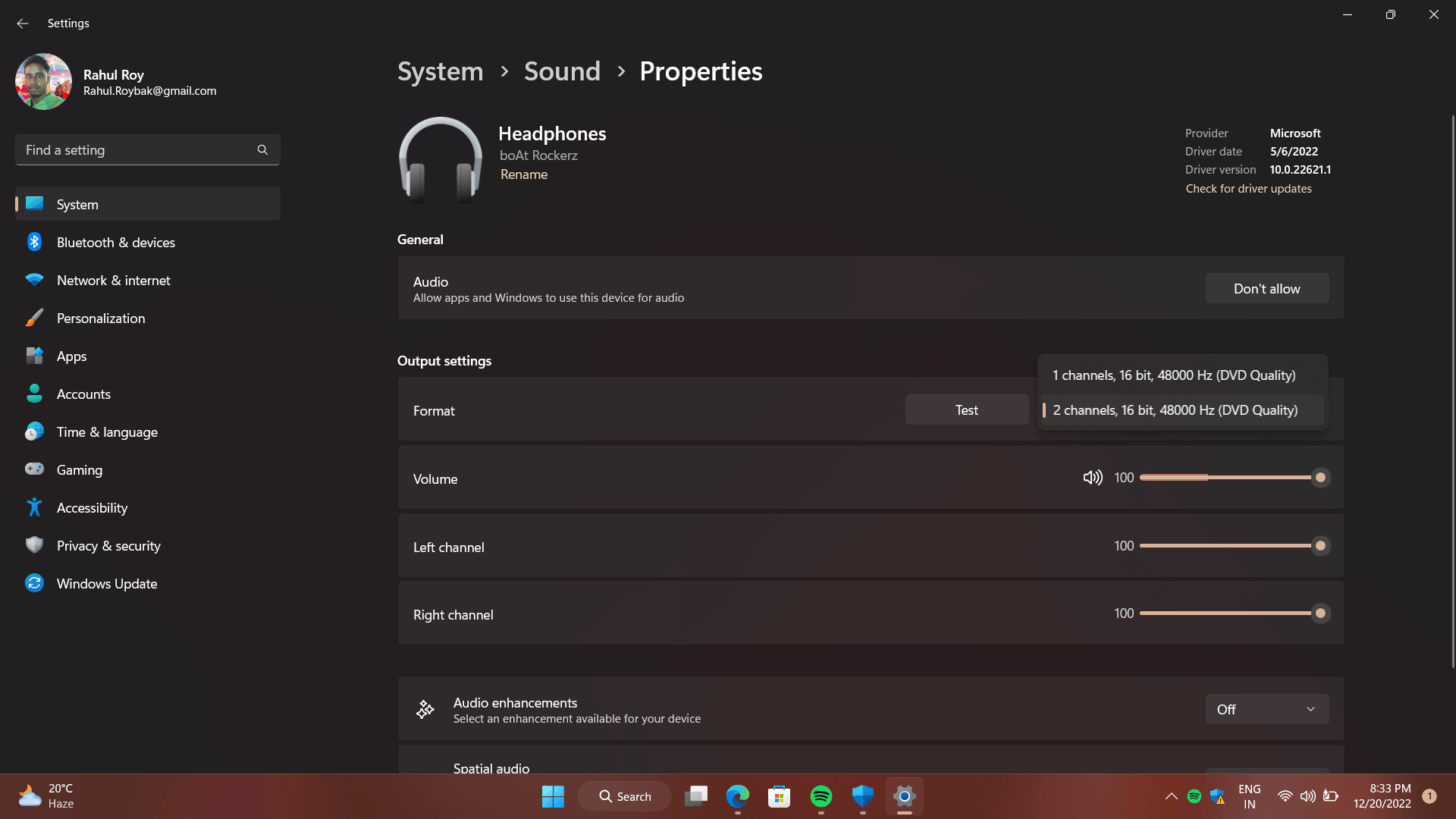The image size is (1456, 819).
Task: Show hidden tray icons chevron
Action: click(1171, 796)
